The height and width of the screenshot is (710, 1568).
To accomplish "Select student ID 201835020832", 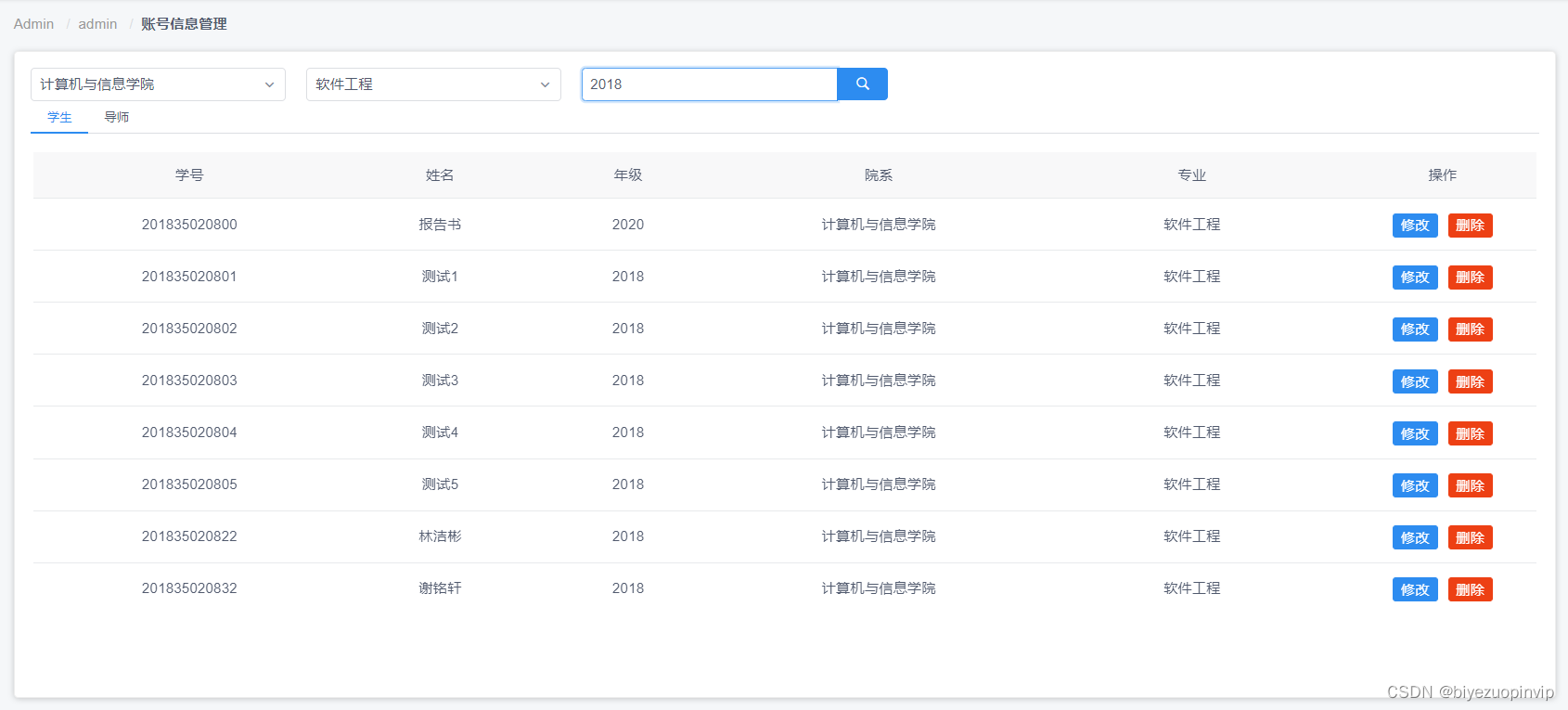I will pyautogui.click(x=189, y=588).
